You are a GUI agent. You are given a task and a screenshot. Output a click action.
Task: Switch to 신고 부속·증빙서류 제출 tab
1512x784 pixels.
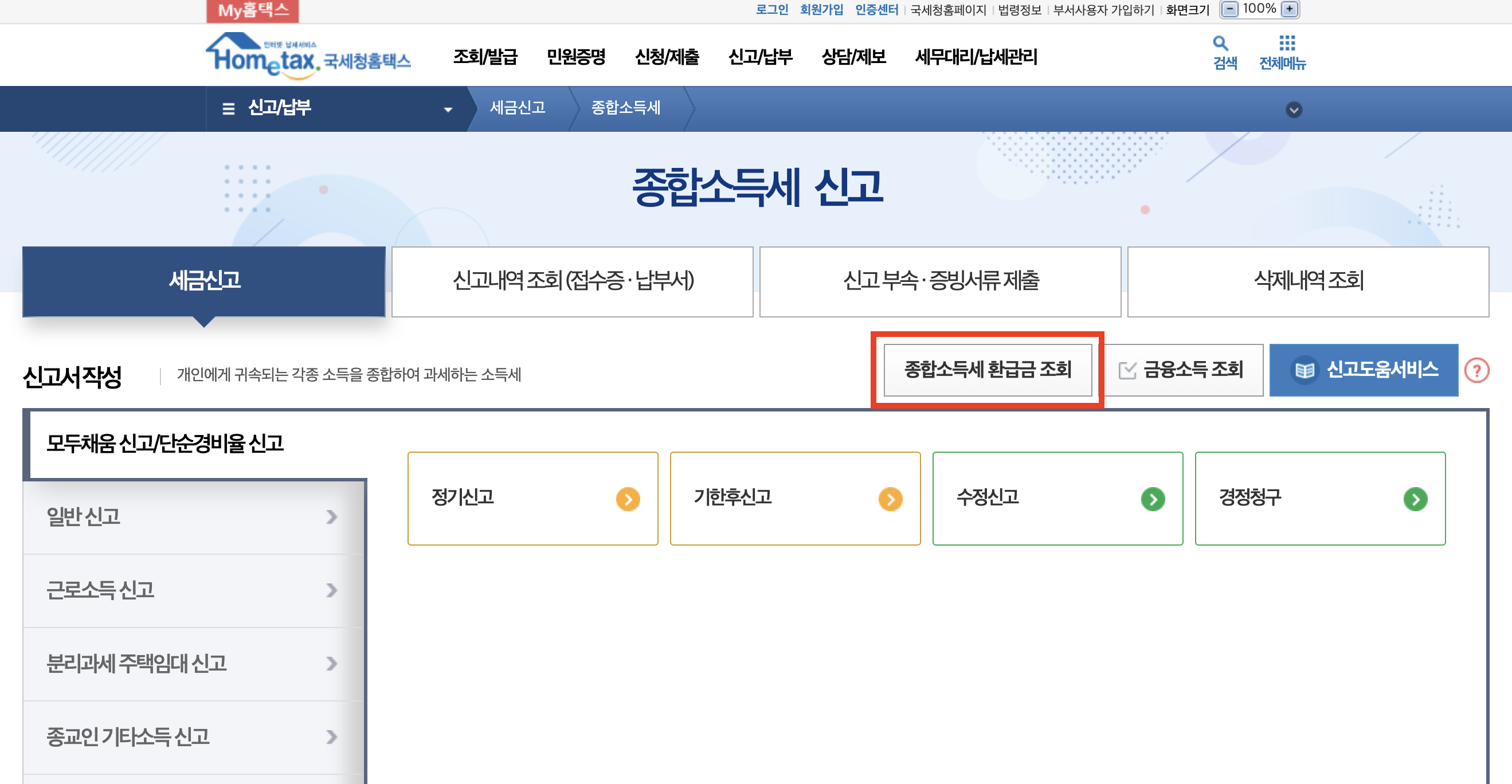point(941,281)
